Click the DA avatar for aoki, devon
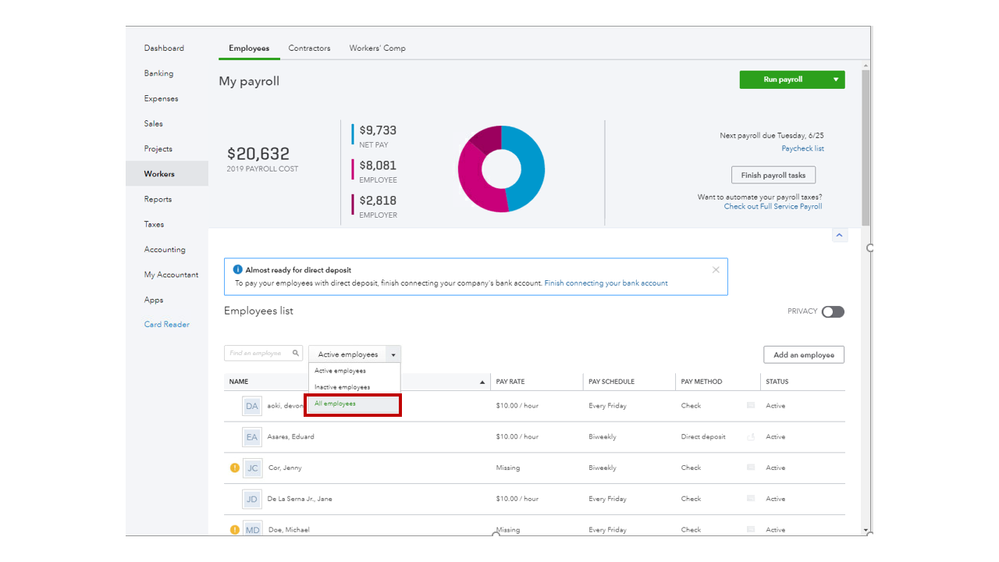The width and height of the screenshot is (999, 562). point(252,406)
